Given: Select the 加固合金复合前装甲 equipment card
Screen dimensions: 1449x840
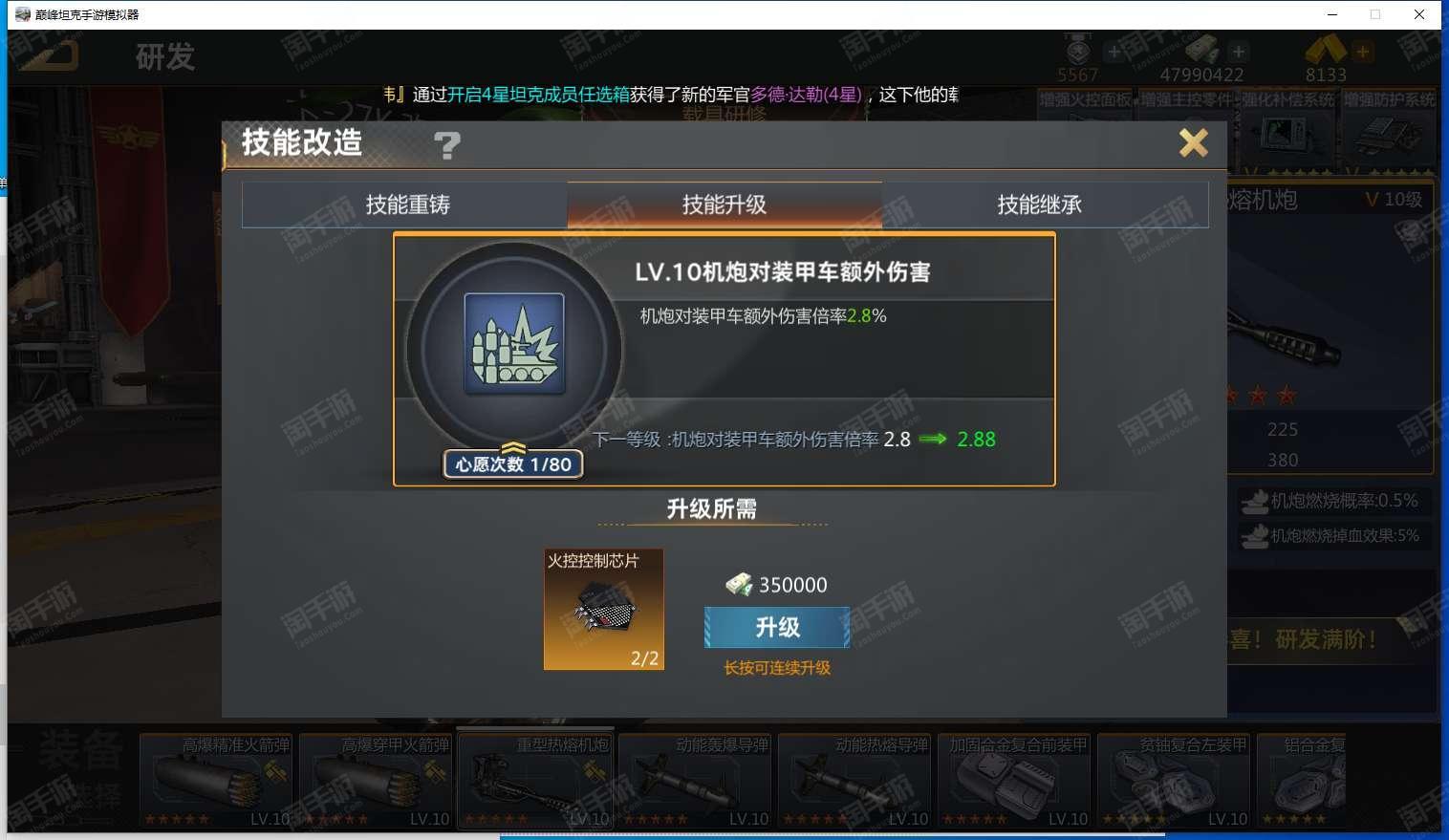Looking at the screenshot, I should [1015, 781].
